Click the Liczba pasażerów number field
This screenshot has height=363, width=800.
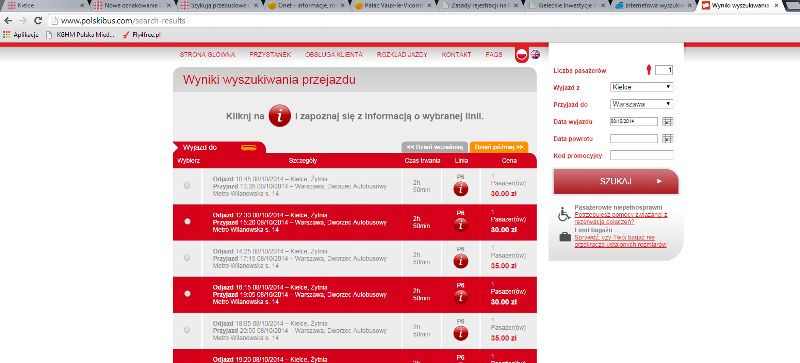coord(664,70)
